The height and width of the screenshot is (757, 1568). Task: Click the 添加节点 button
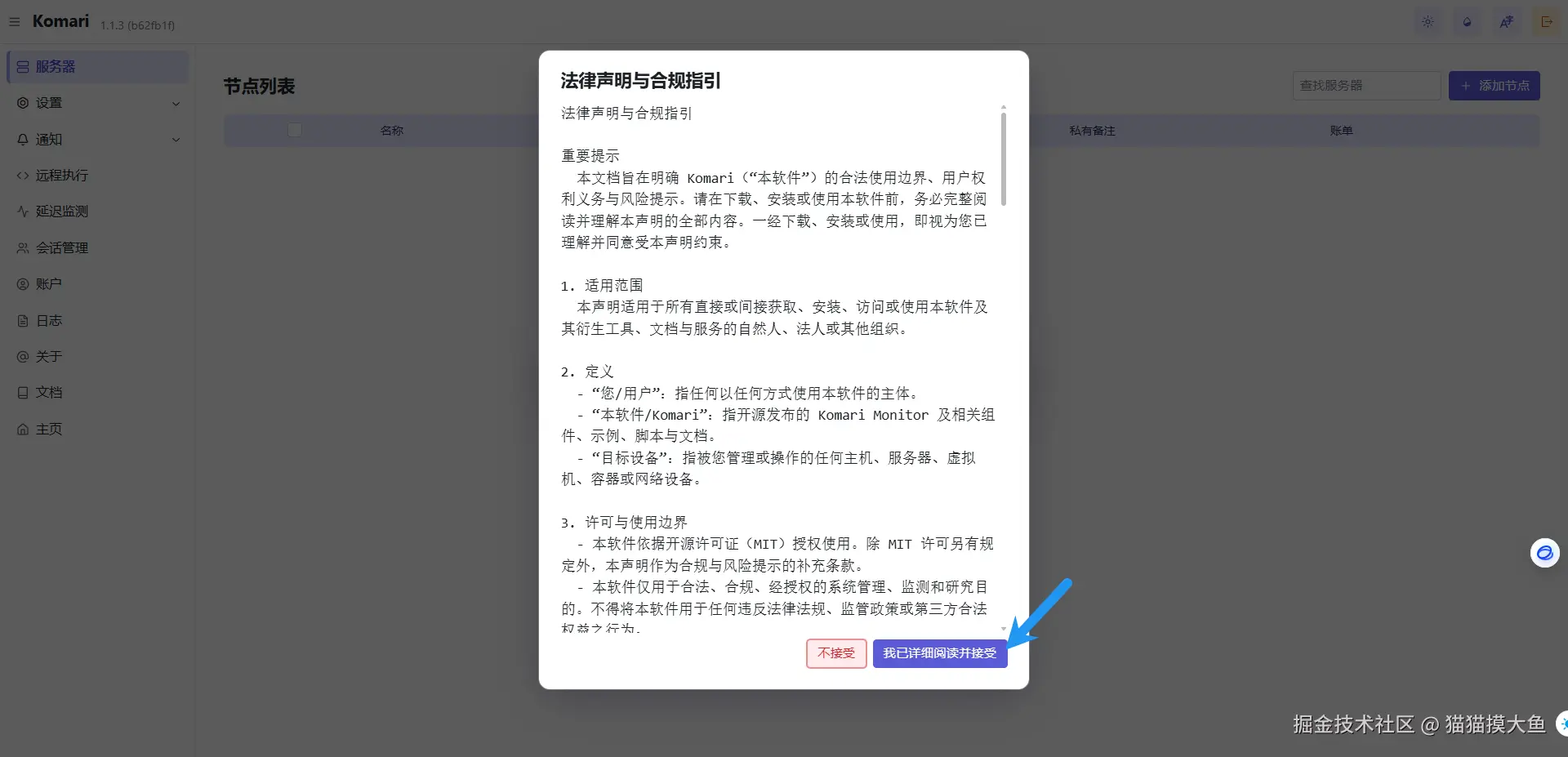coord(1494,86)
